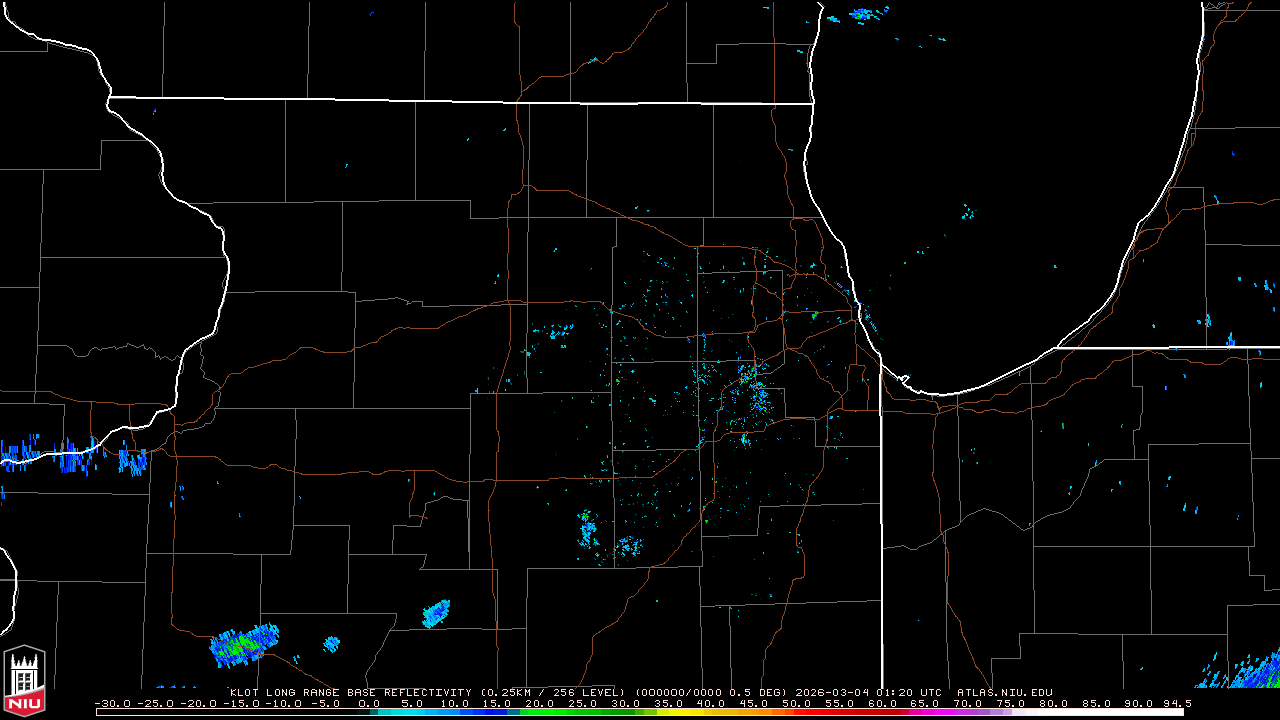1280x720 pixels.
Task: Click the '-30.0' scale label
Action: point(111,703)
